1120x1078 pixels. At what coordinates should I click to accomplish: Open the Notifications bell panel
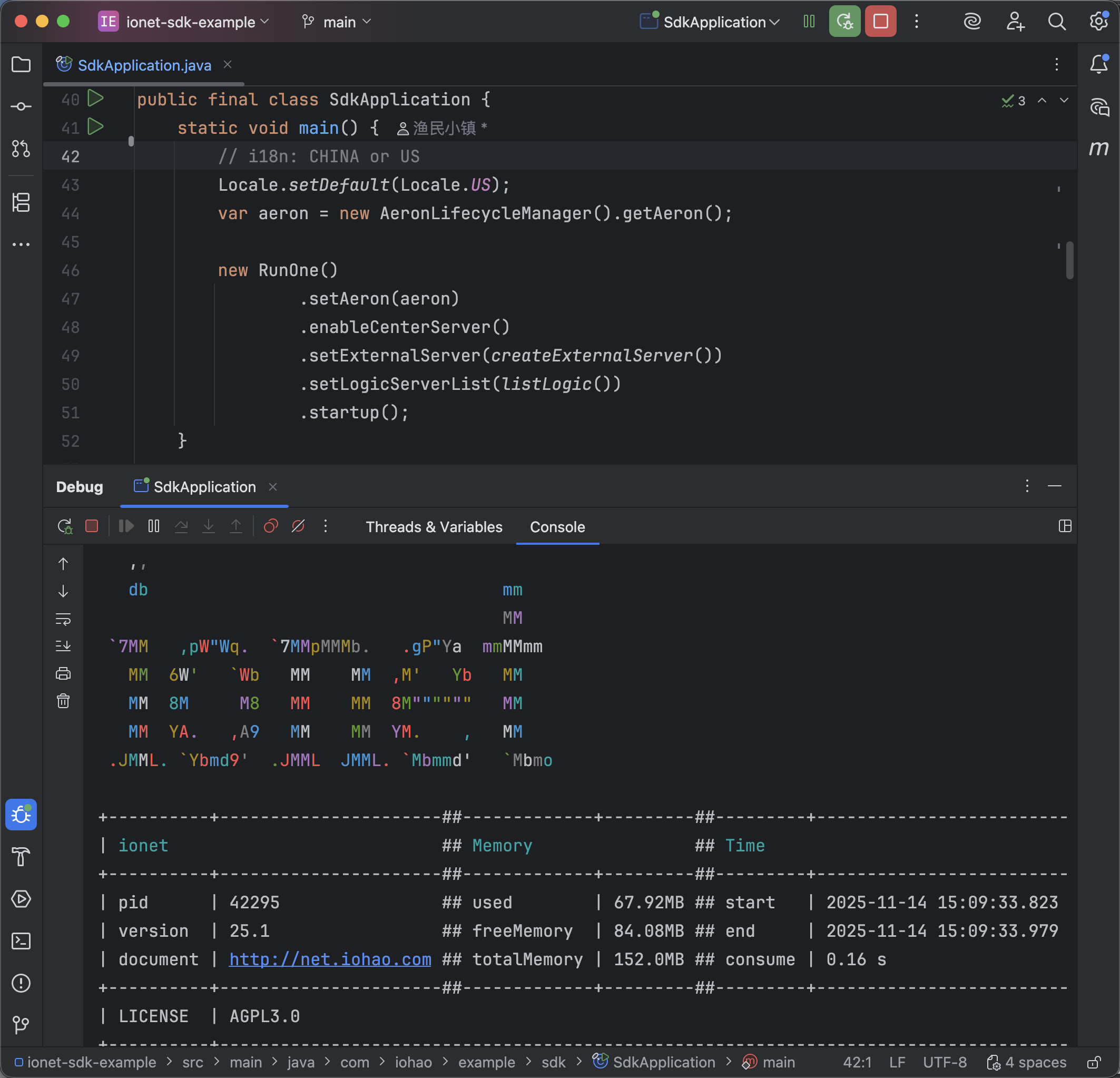(x=1098, y=64)
